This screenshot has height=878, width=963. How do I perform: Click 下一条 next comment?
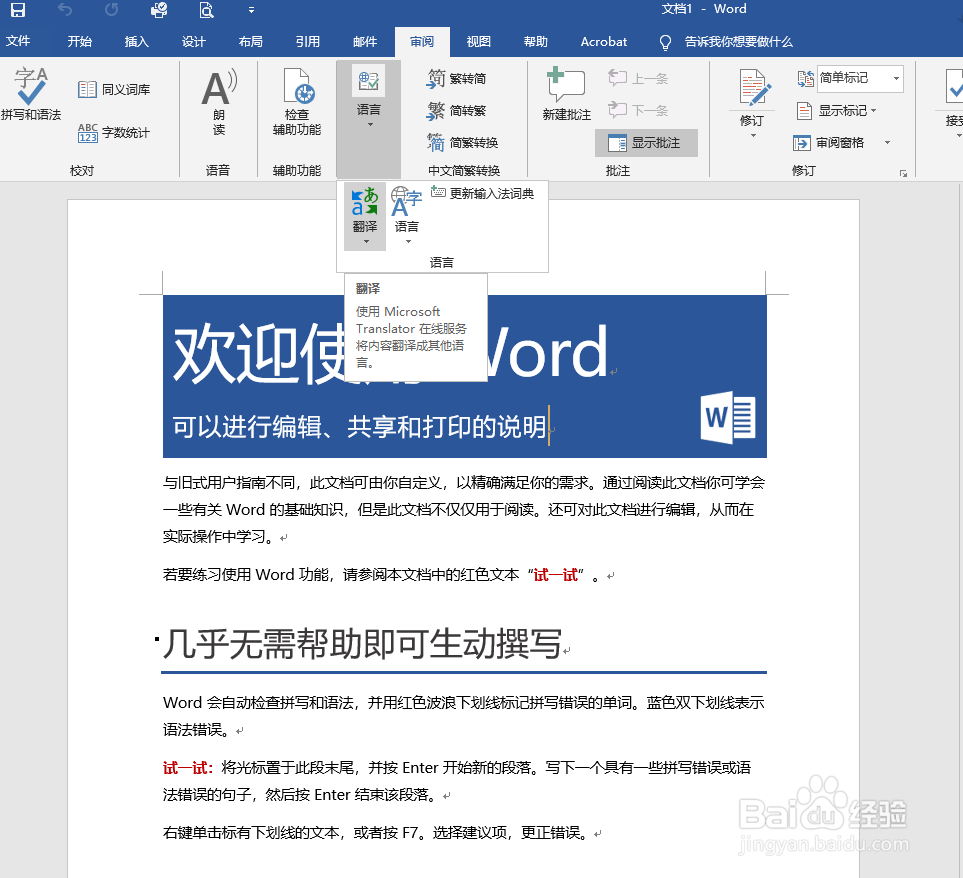point(638,111)
